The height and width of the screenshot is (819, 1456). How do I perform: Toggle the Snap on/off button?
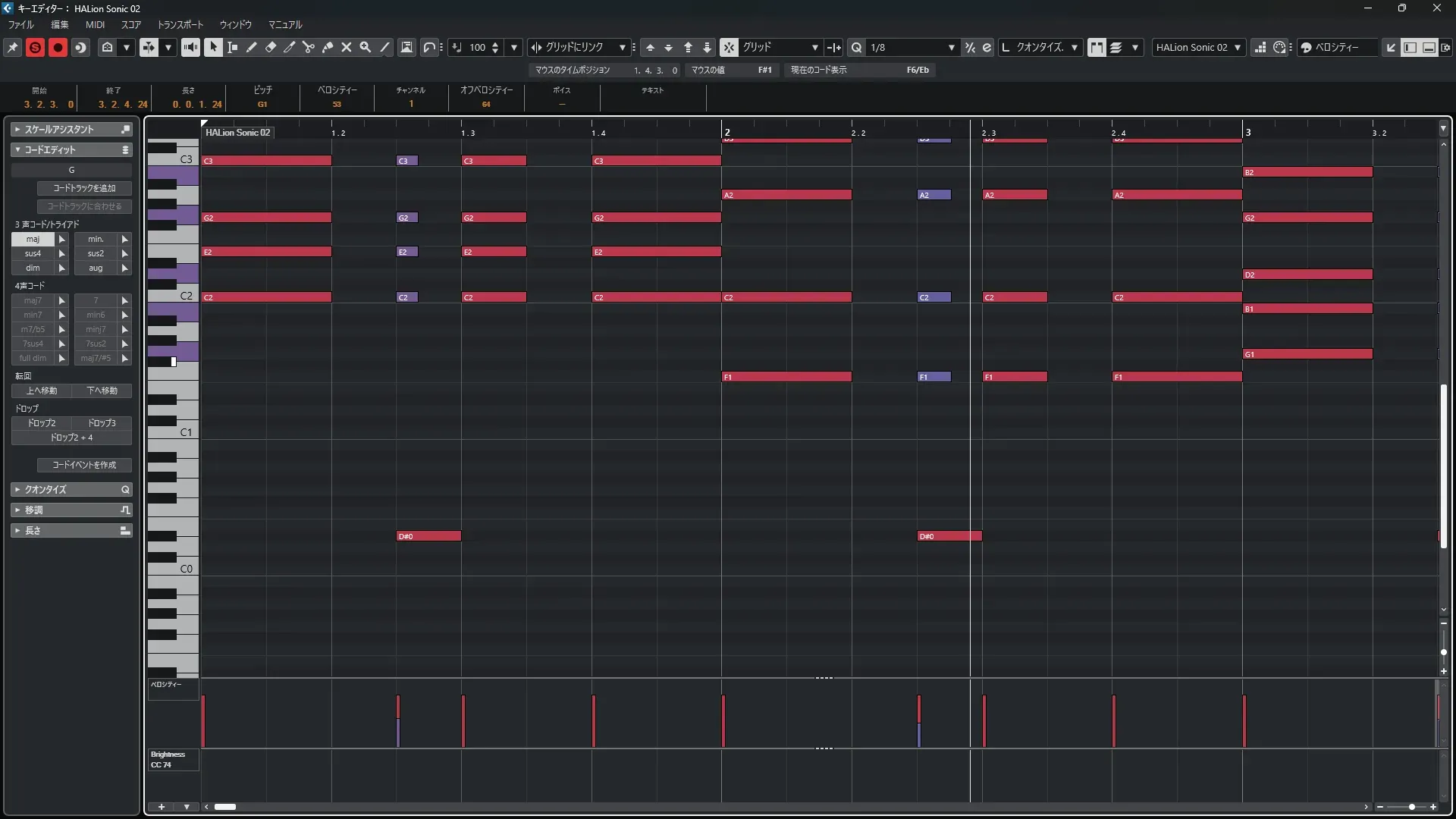[729, 47]
